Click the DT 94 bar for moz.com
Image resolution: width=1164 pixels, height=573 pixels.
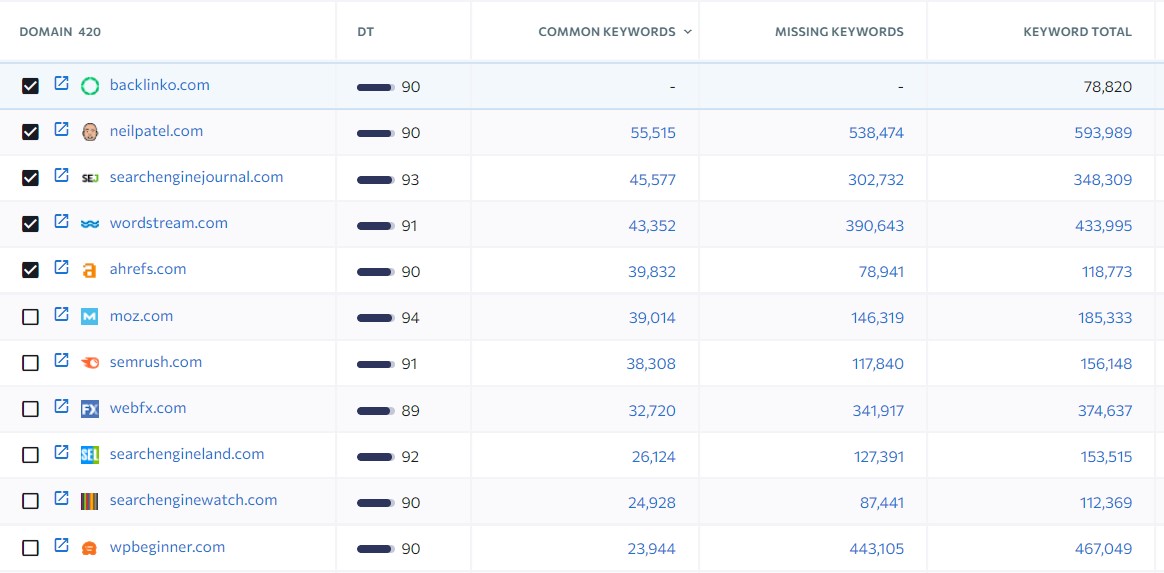pyautogui.click(x=376, y=318)
